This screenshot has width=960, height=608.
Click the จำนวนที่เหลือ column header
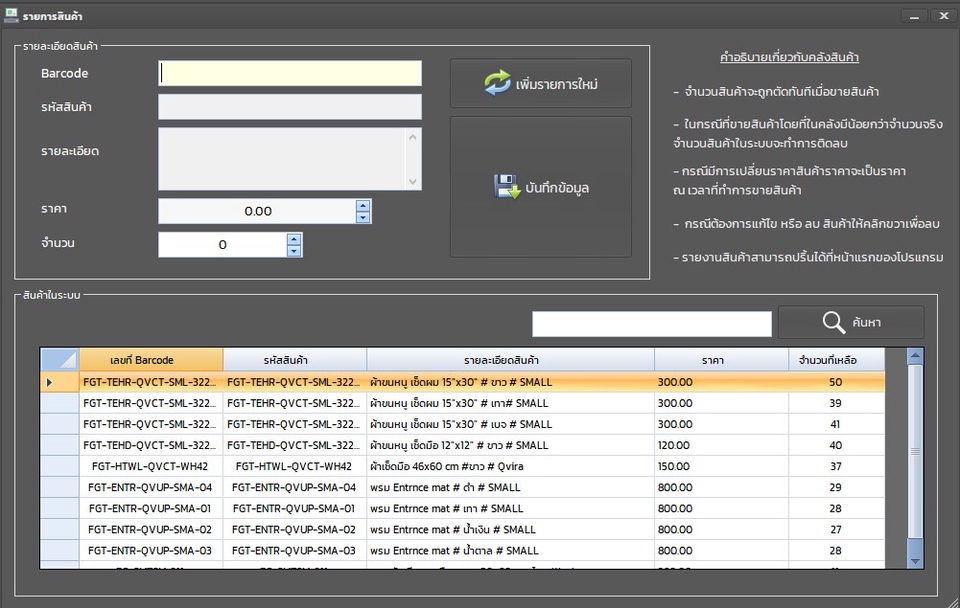pos(836,360)
